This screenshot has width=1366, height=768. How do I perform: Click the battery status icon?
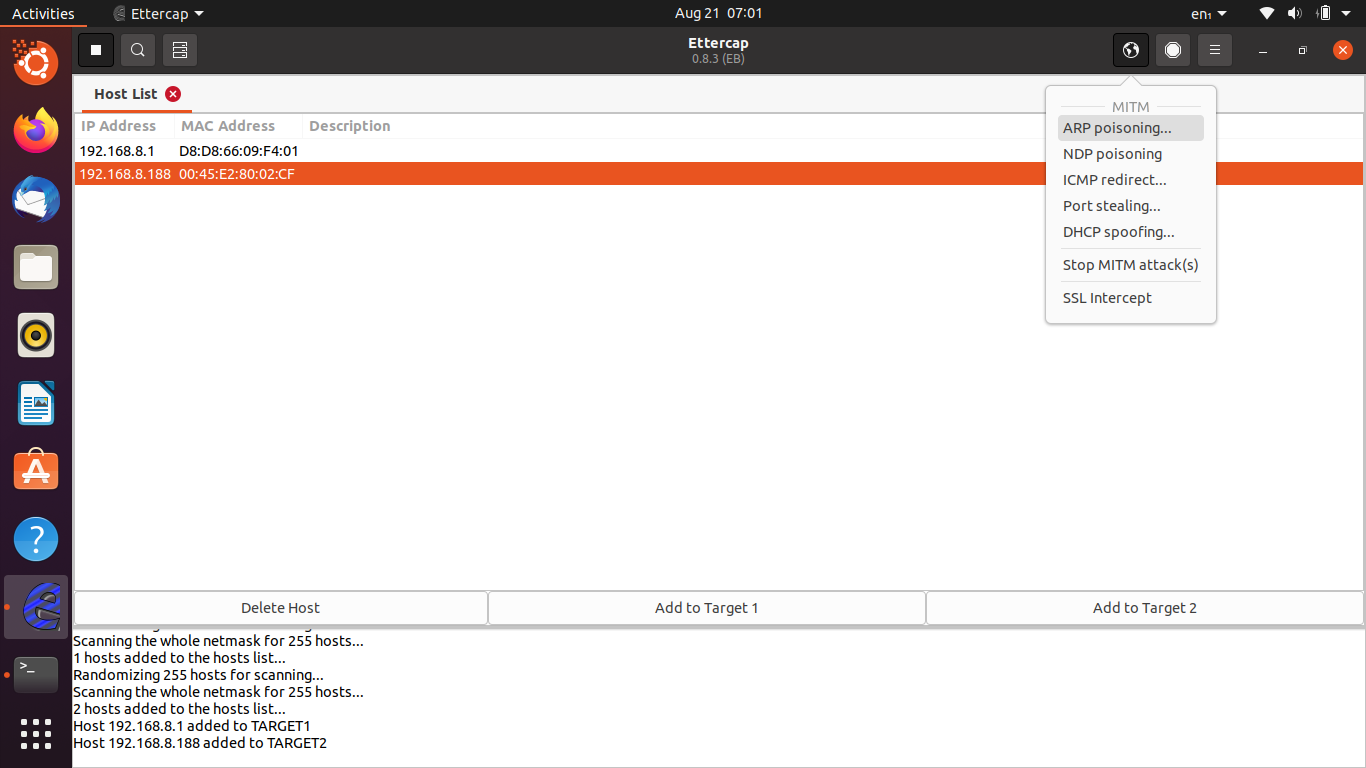(x=1324, y=13)
